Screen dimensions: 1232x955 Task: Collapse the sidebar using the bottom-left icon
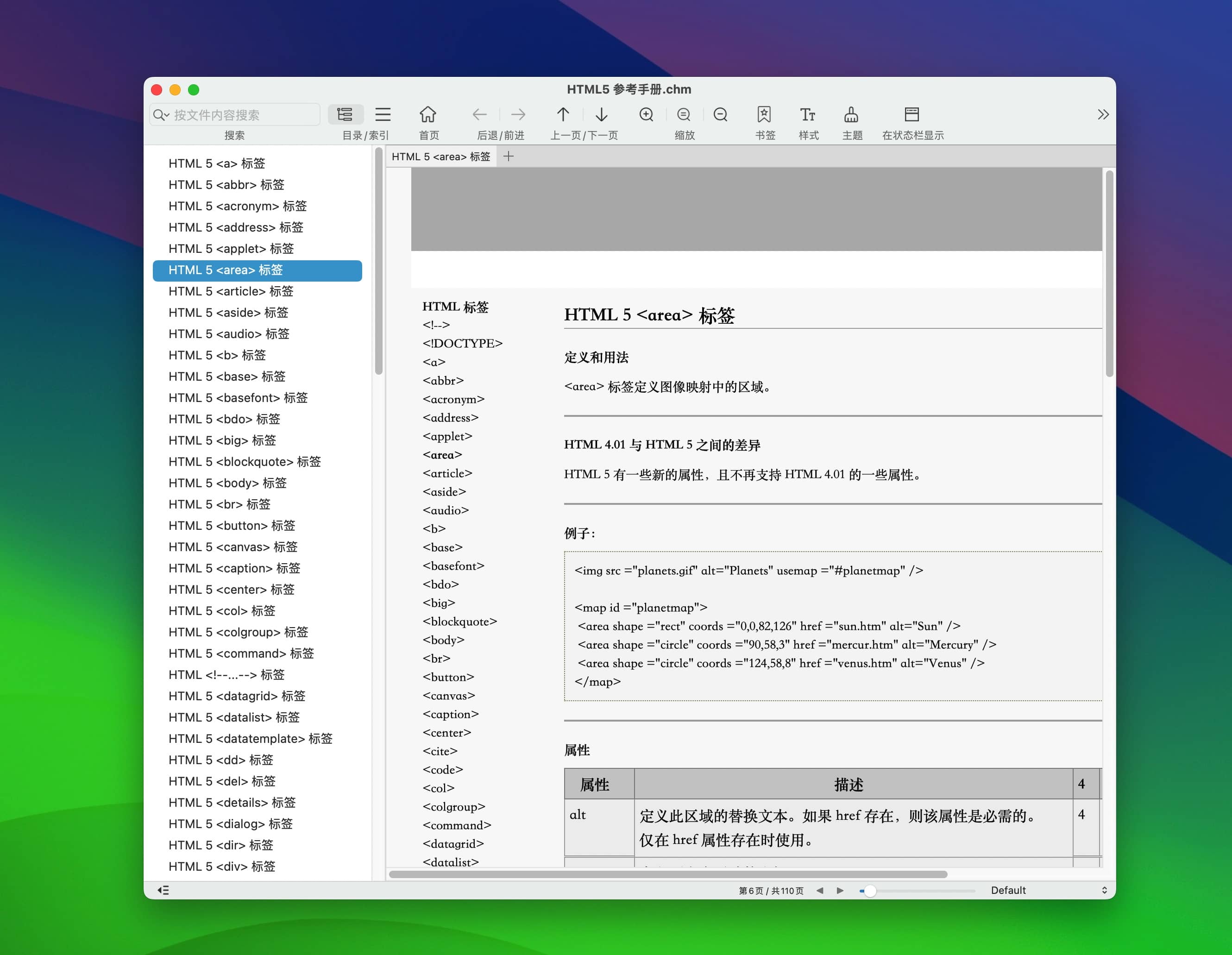click(163, 890)
